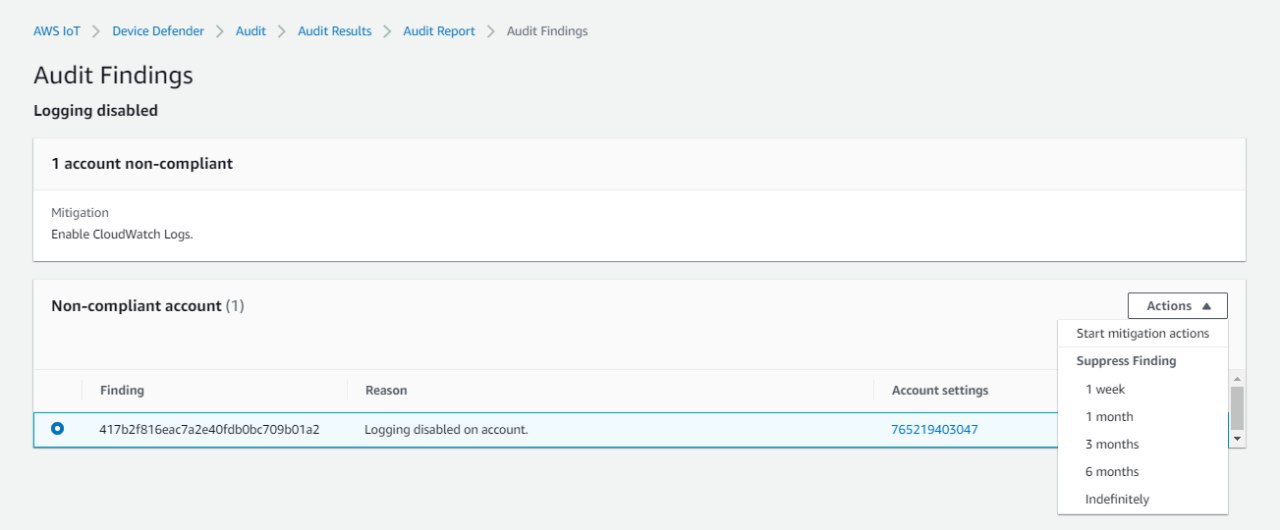Suppress finding for 6 months
Viewport: 1280px width, 530px height.
tap(1112, 472)
